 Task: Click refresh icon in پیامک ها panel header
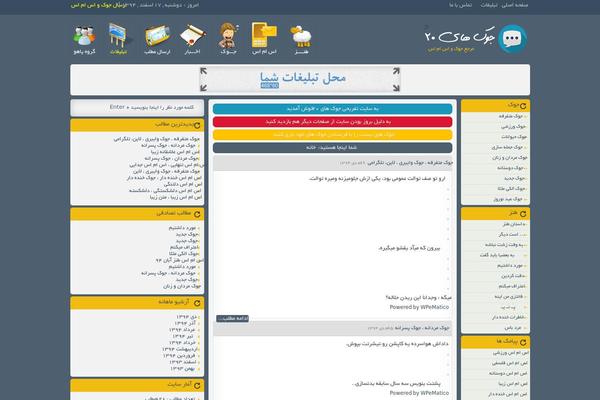[x=523, y=342]
